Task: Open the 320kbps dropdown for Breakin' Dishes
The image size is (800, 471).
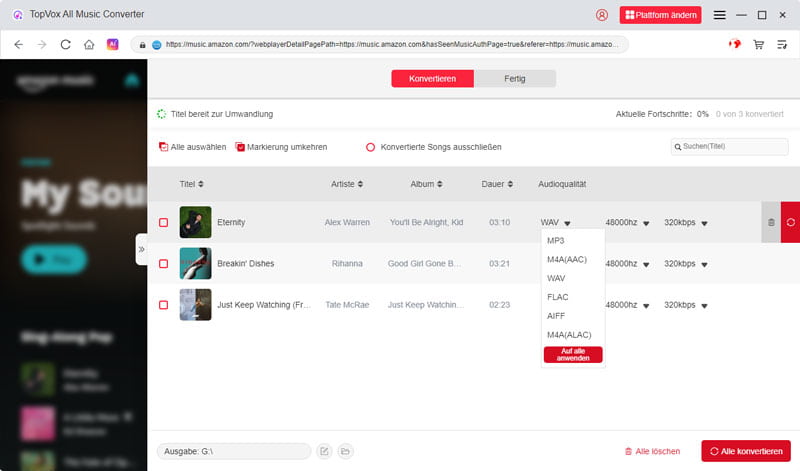Action: coord(704,265)
